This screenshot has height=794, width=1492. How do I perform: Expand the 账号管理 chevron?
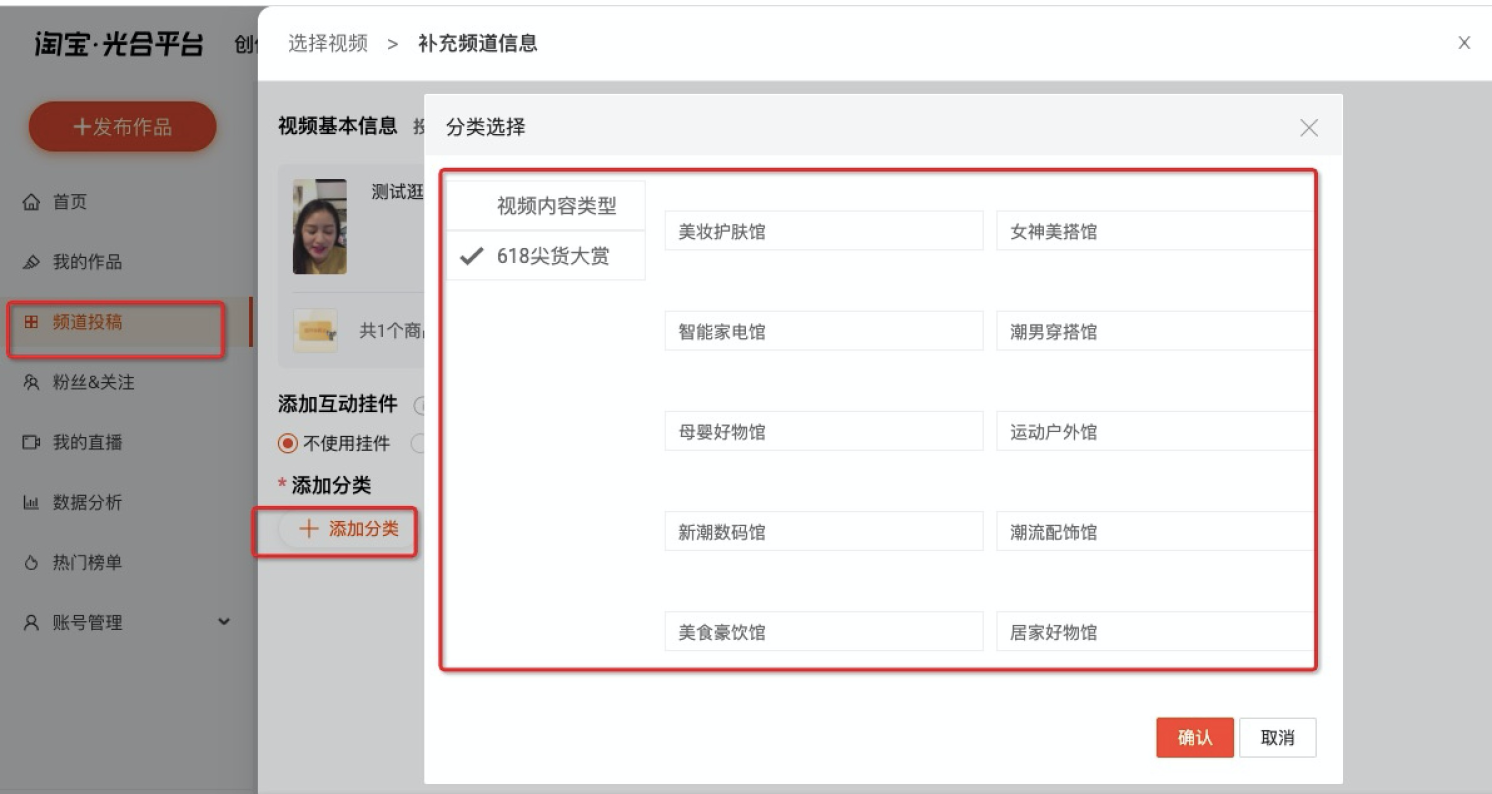point(224,621)
